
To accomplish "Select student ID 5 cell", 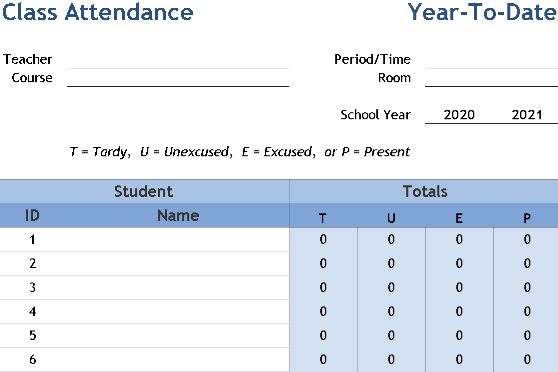I will coord(32,335).
